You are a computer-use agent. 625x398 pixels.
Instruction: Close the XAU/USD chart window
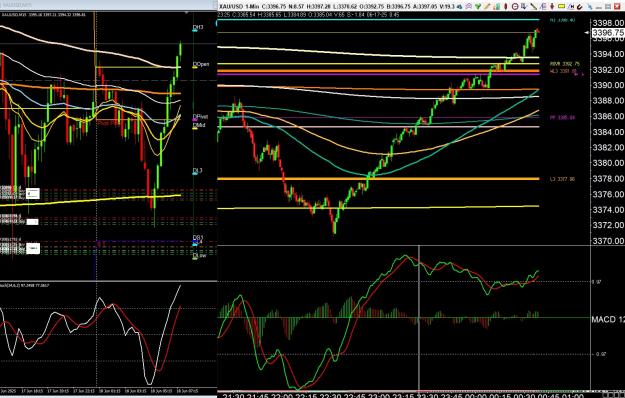coord(617,6)
